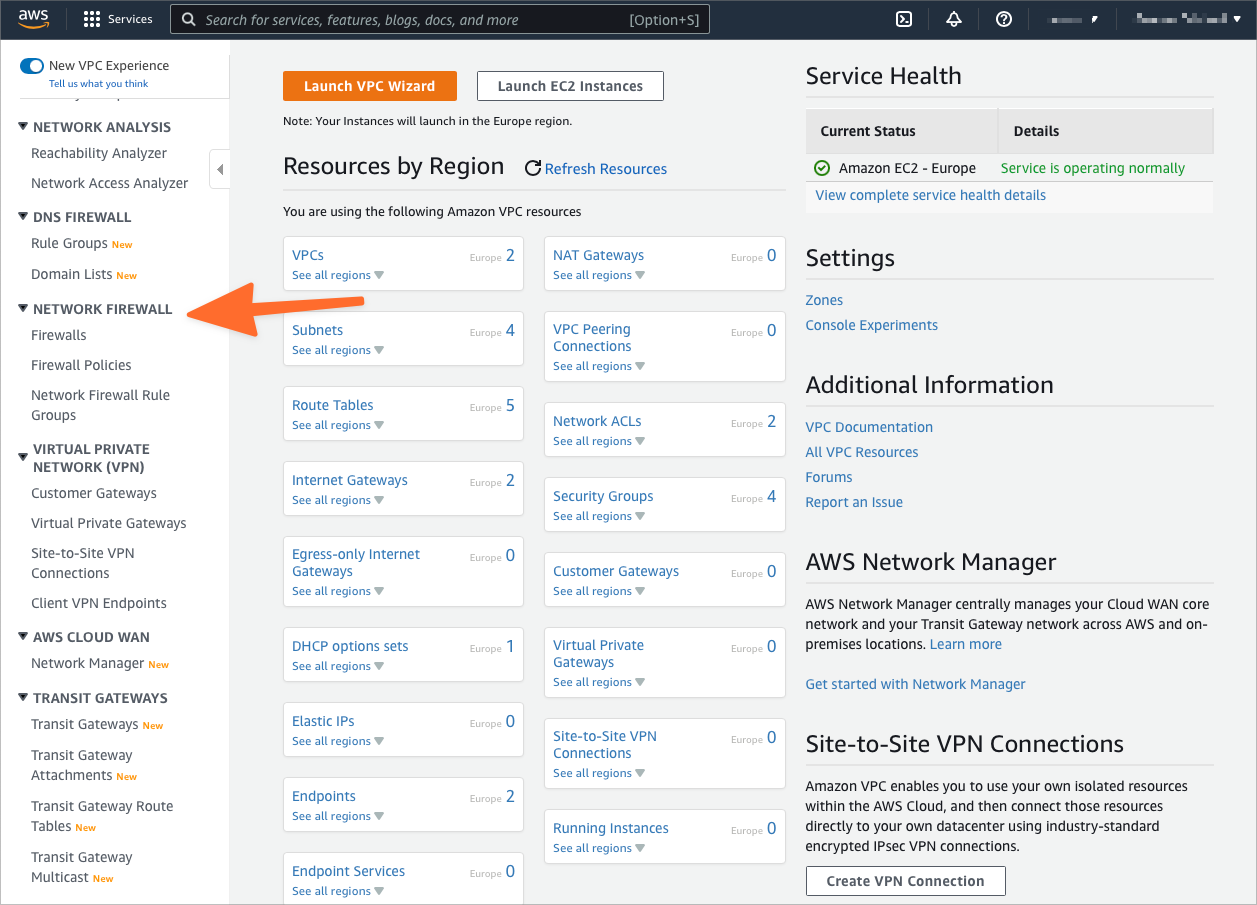
Task: Expand See all regions under Security Groups
Action: click(x=599, y=516)
